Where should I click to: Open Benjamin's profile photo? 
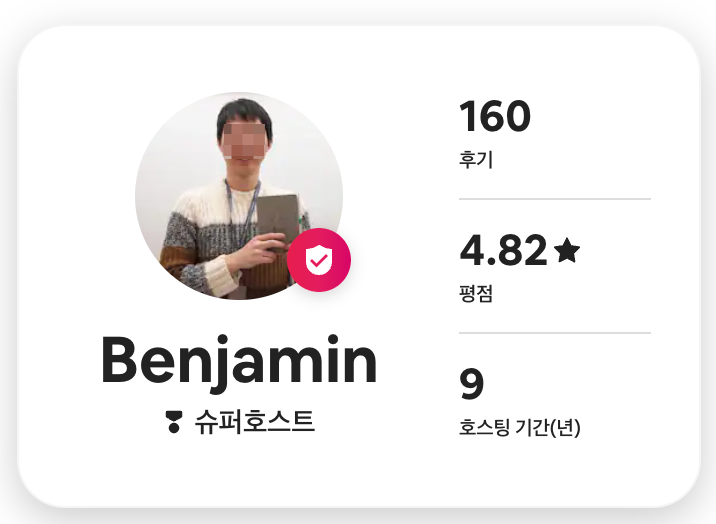point(239,196)
